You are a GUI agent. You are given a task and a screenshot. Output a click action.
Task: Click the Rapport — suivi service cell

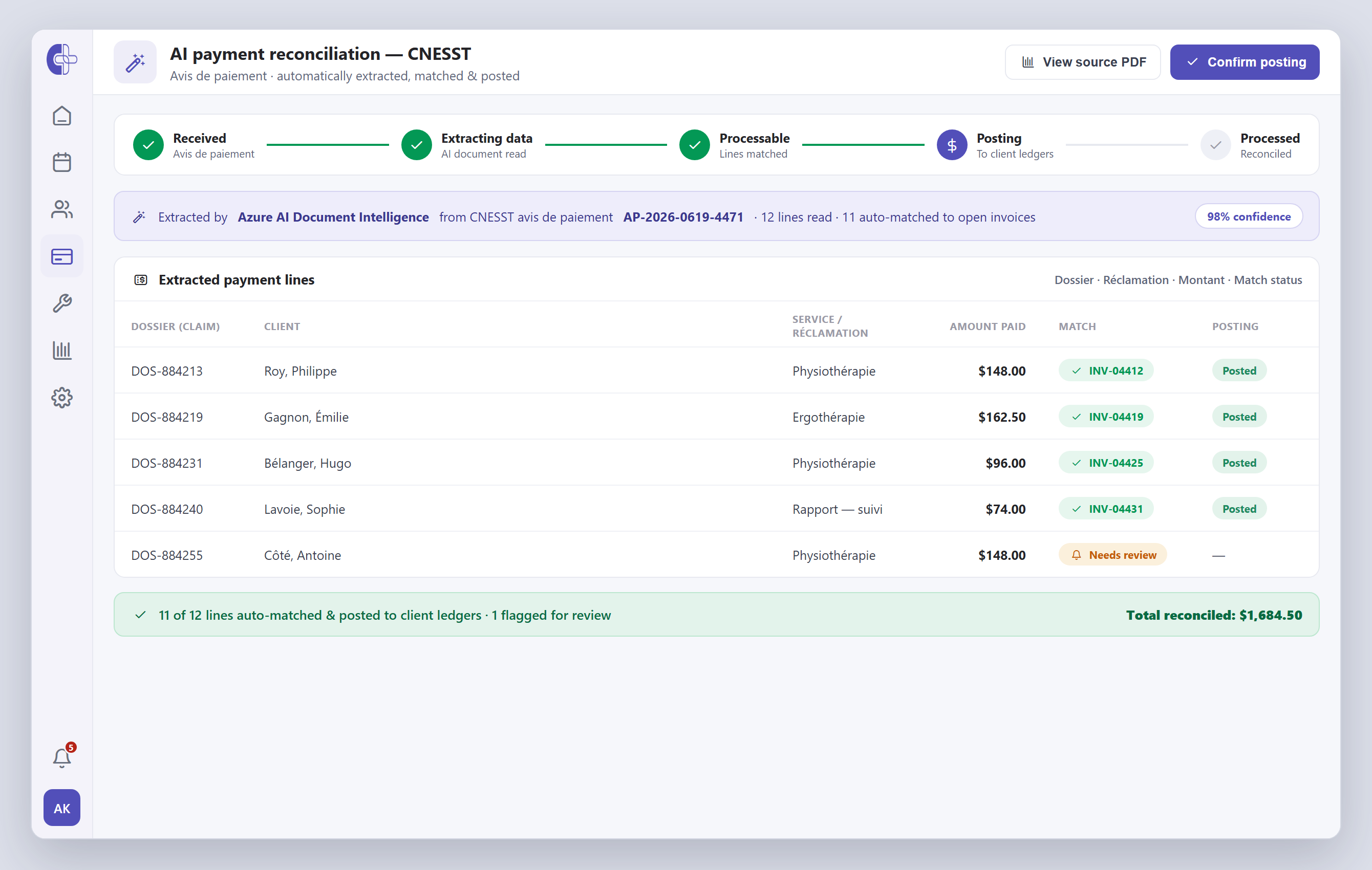[837, 509]
